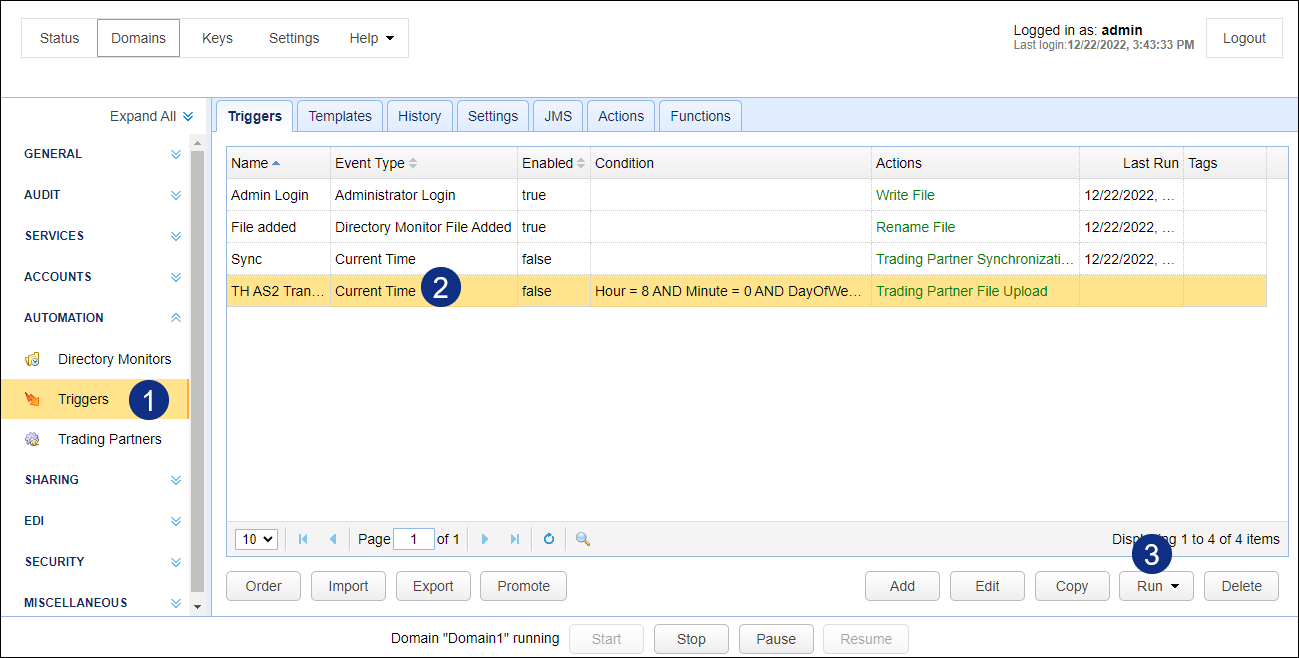
Task: Open the Trading Partner File Upload action link
Action: (961, 291)
